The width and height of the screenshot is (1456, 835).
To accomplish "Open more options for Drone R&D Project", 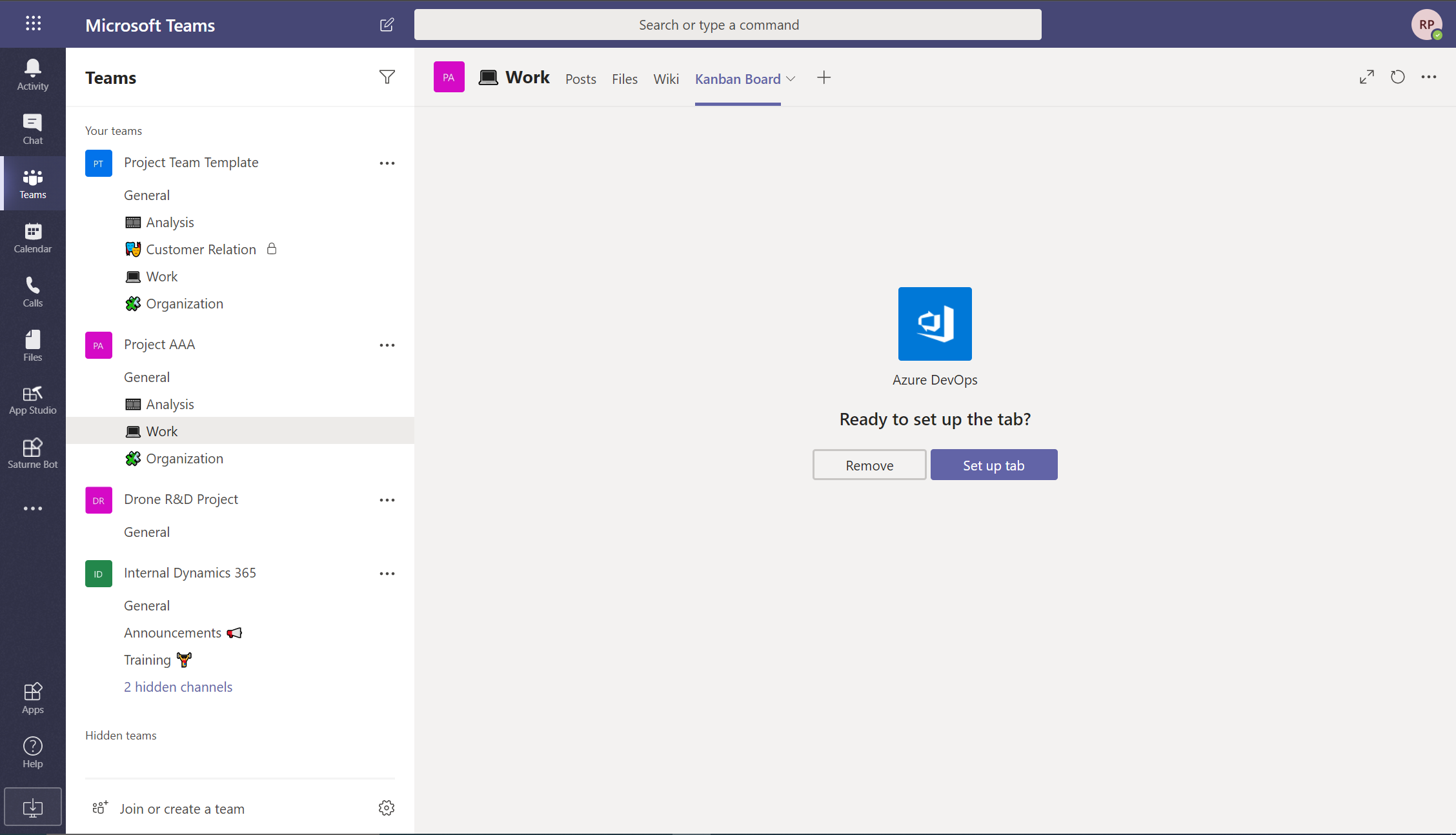I will coord(387,500).
